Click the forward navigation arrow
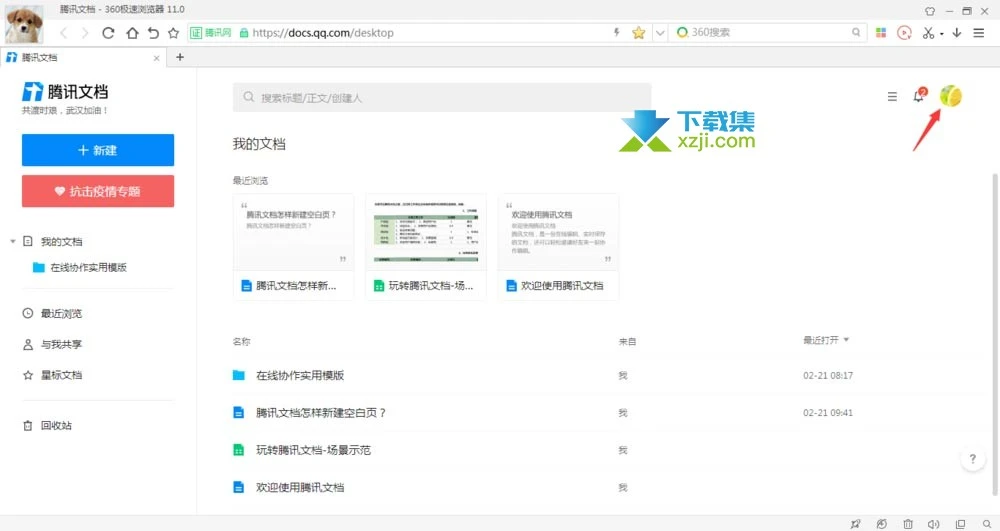1000x531 pixels. [85, 33]
